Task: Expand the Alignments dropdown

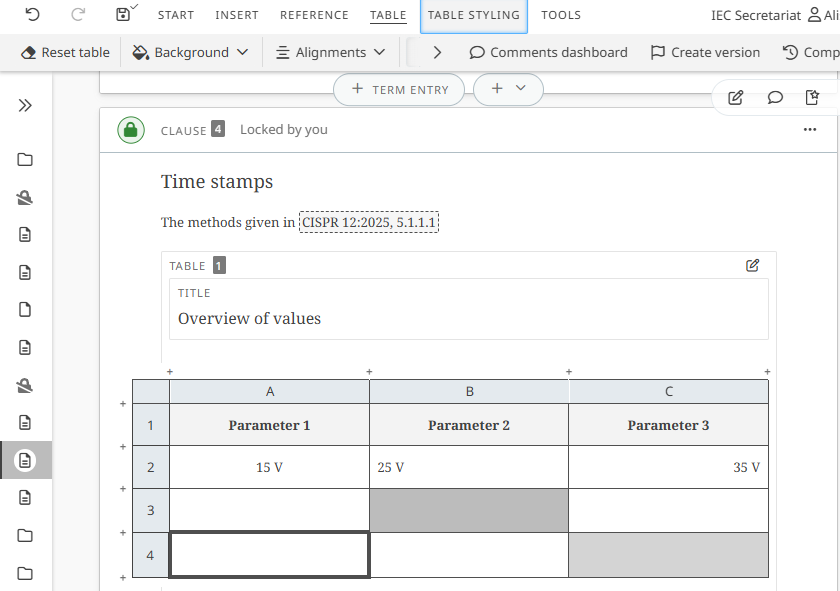Action: (331, 53)
